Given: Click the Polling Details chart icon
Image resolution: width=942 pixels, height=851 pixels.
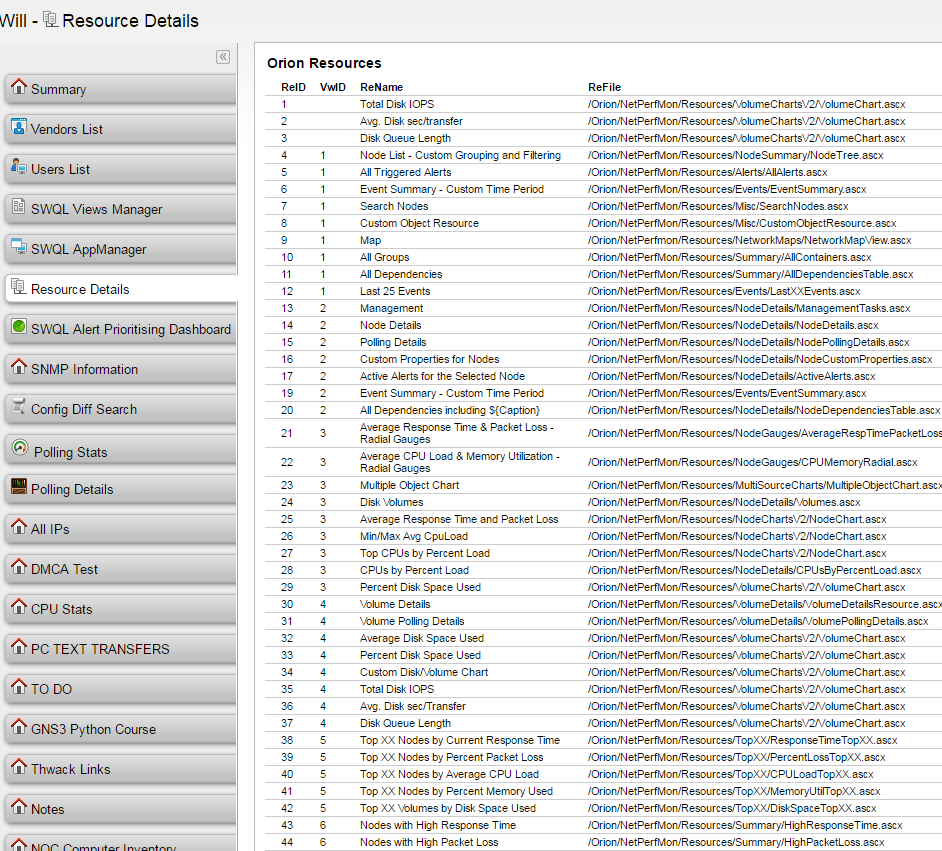Looking at the screenshot, I should (x=19, y=486).
